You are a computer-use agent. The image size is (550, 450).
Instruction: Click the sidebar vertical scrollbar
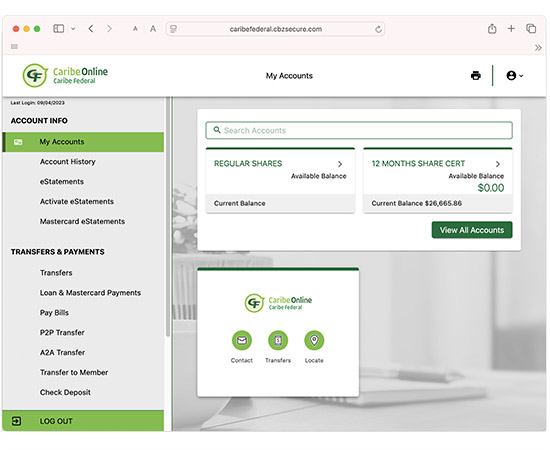(168, 217)
